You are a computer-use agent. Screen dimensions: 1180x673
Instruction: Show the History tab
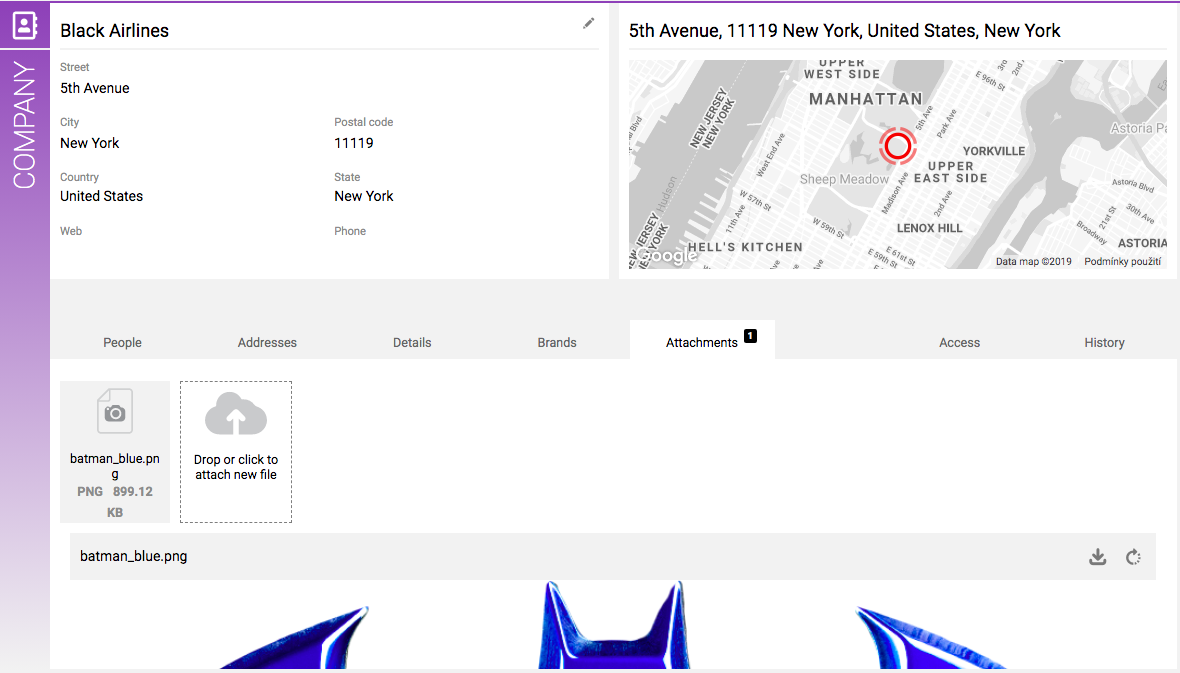click(1105, 343)
